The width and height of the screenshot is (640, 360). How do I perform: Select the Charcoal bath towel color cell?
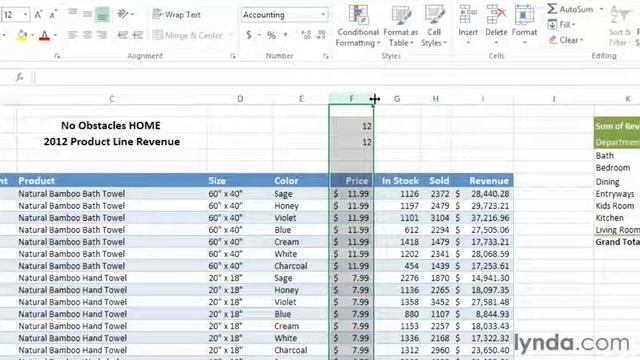pyautogui.click(x=301, y=266)
